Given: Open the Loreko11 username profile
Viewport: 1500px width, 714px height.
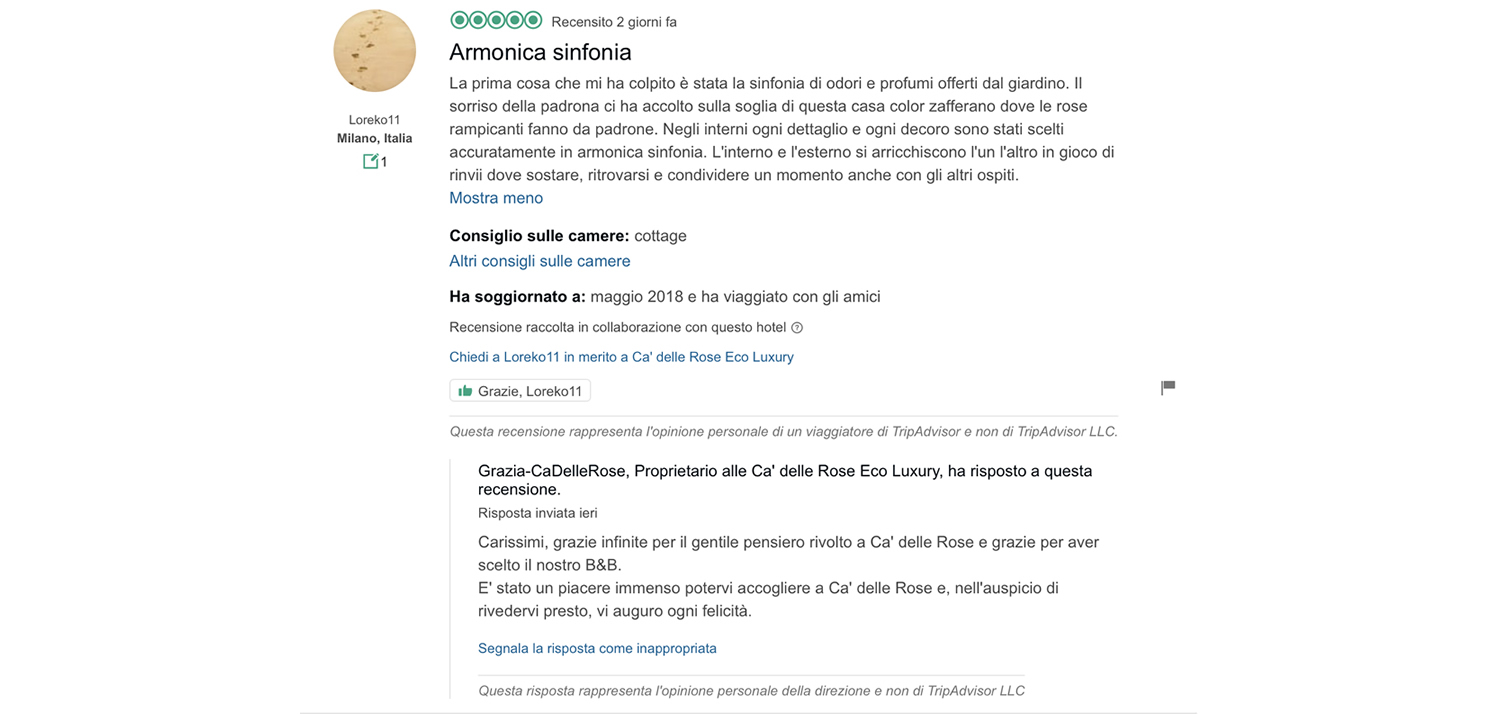Looking at the screenshot, I should tap(375, 120).
